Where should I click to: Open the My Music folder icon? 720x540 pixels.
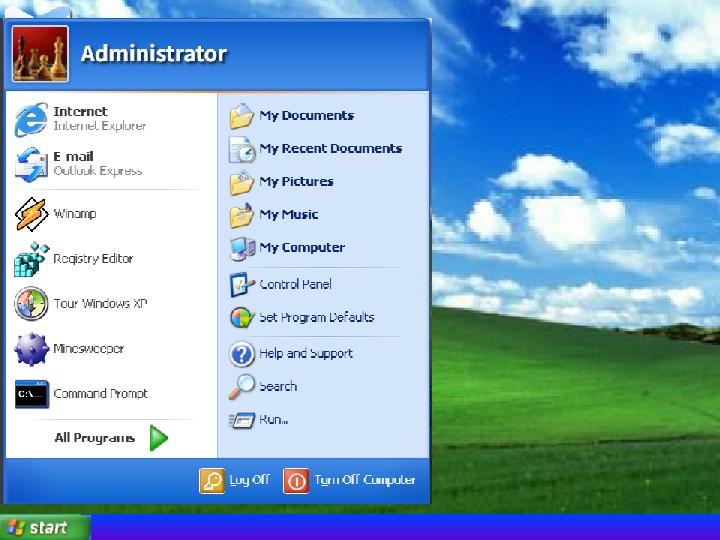[242, 215]
